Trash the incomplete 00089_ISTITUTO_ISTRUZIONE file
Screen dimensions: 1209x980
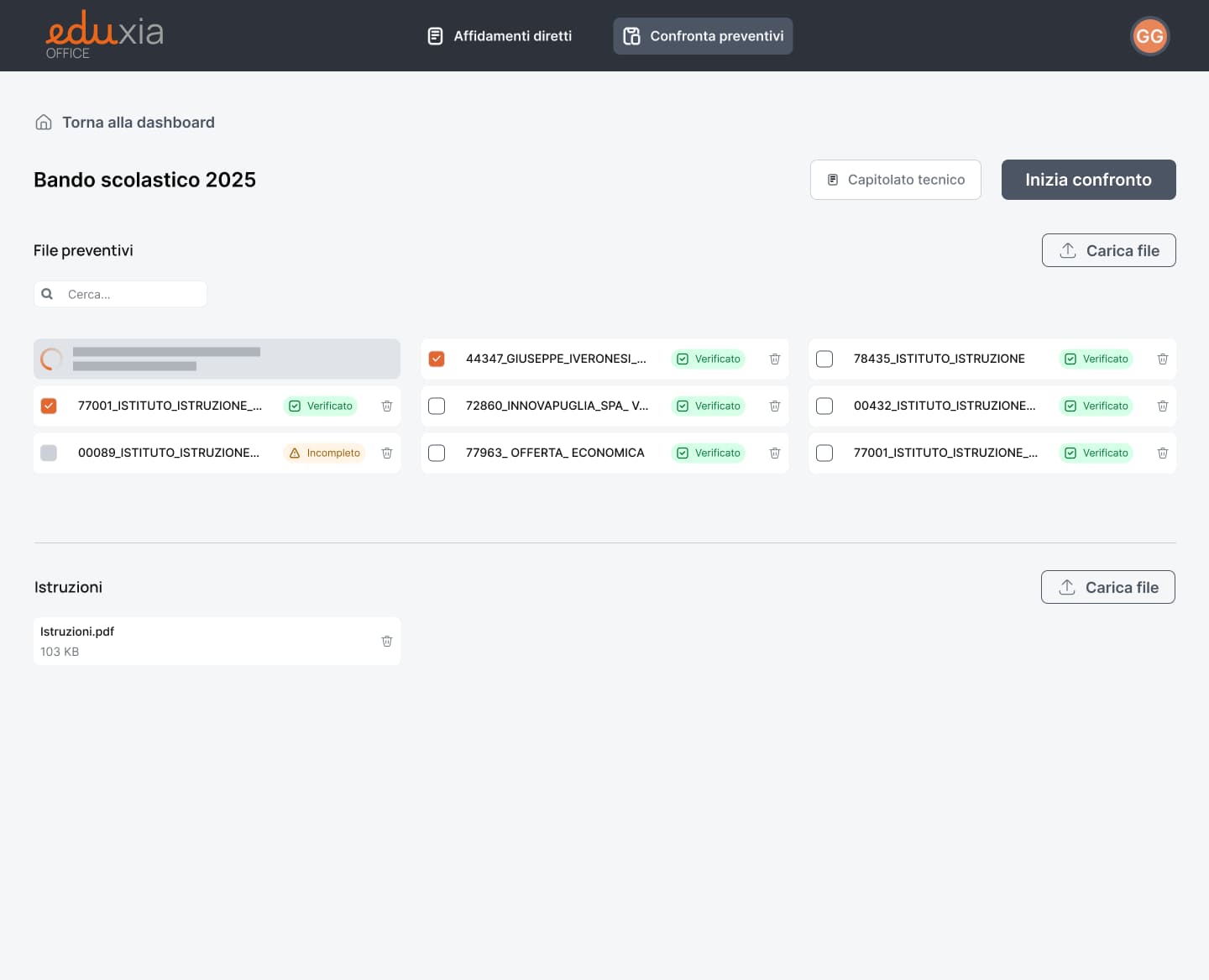point(386,453)
